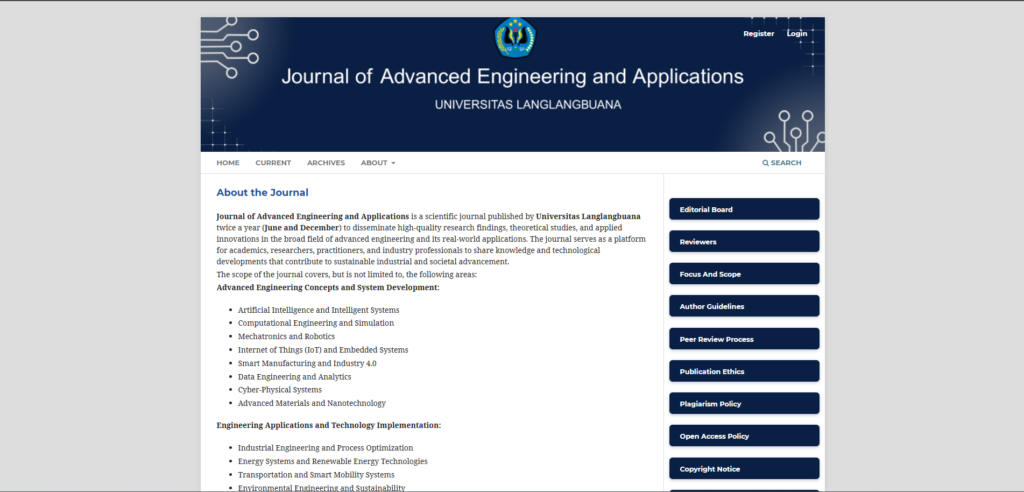Open the Home menu item
This screenshot has height=492, width=1024.
[228, 163]
